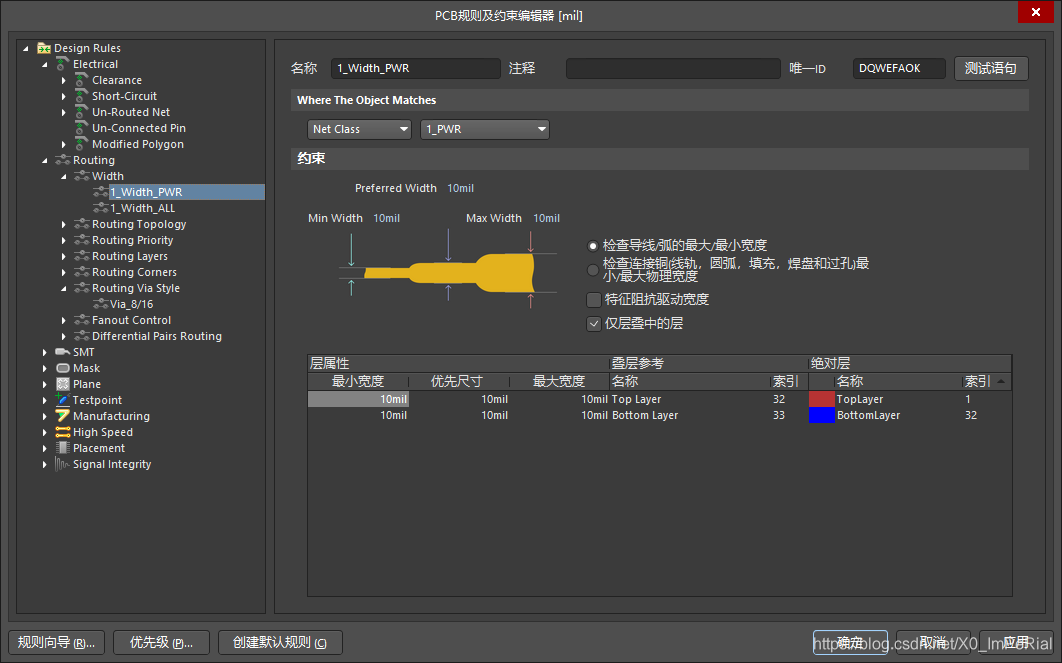Collapse the Electrical tree node
This screenshot has height=663, width=1062.
click(x=45, y=64)
